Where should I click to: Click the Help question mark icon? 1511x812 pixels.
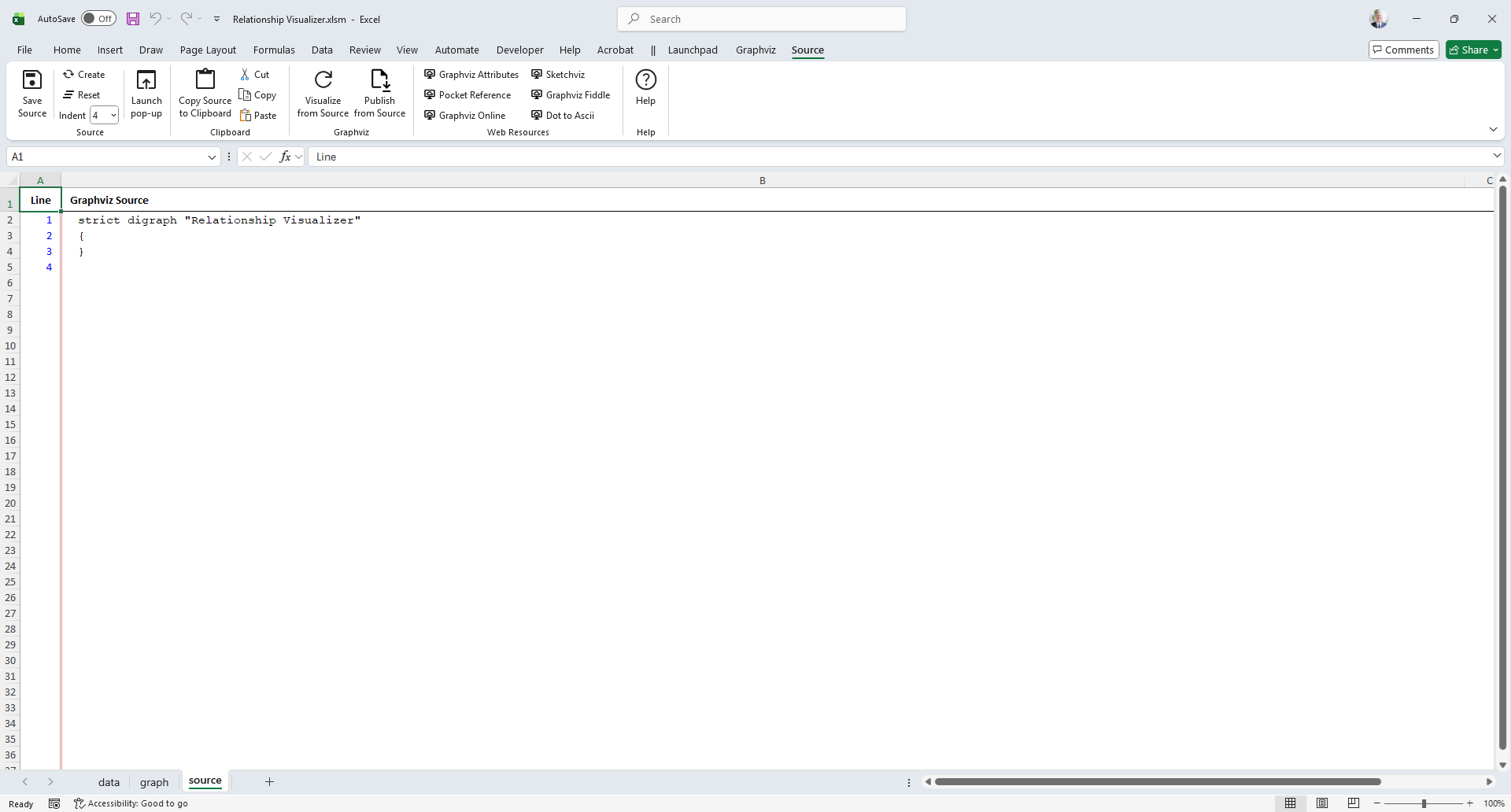coord(645,80)
